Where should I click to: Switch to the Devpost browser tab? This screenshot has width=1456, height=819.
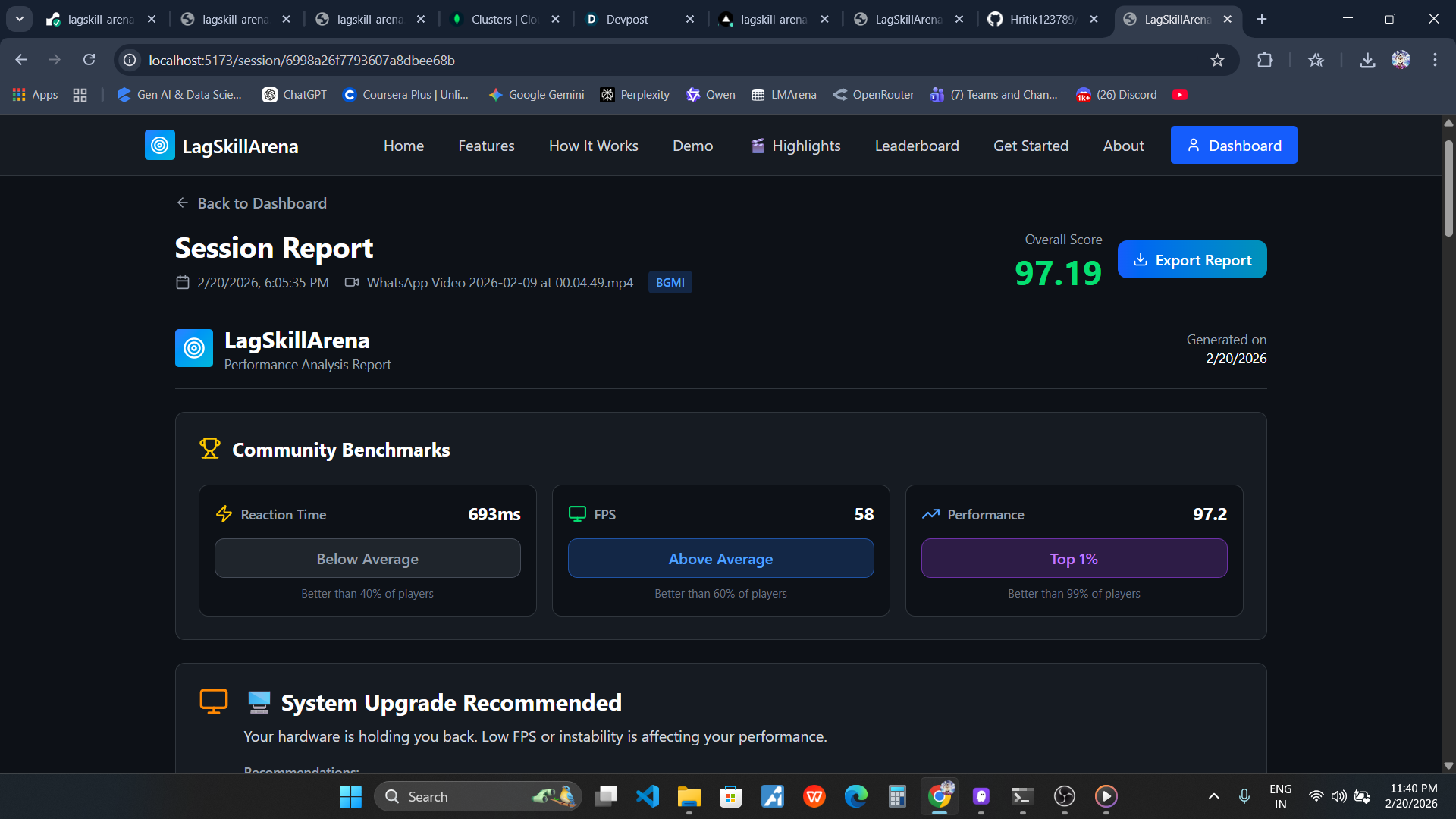[627, 19]
